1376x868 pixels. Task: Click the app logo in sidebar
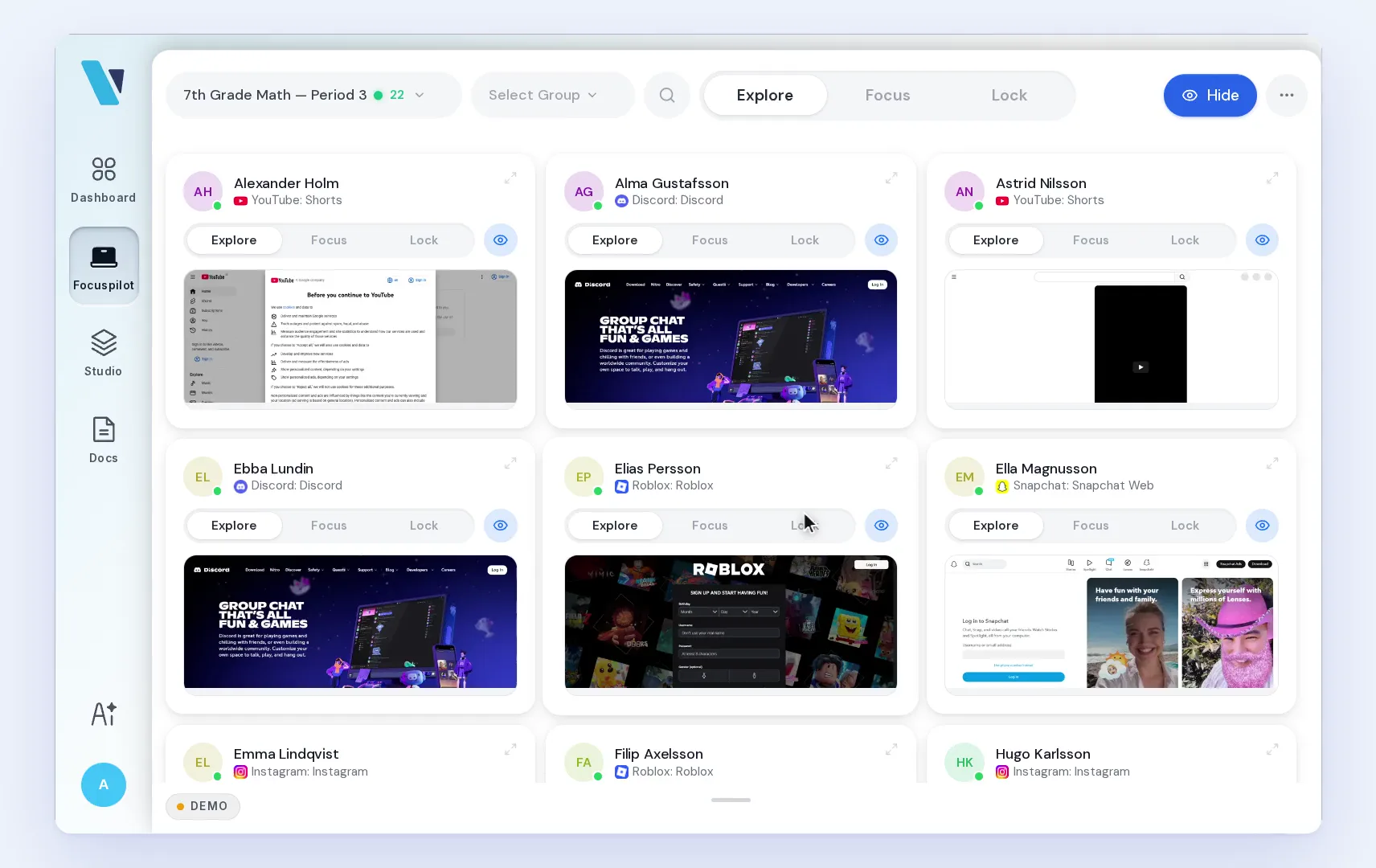[103, 83]
